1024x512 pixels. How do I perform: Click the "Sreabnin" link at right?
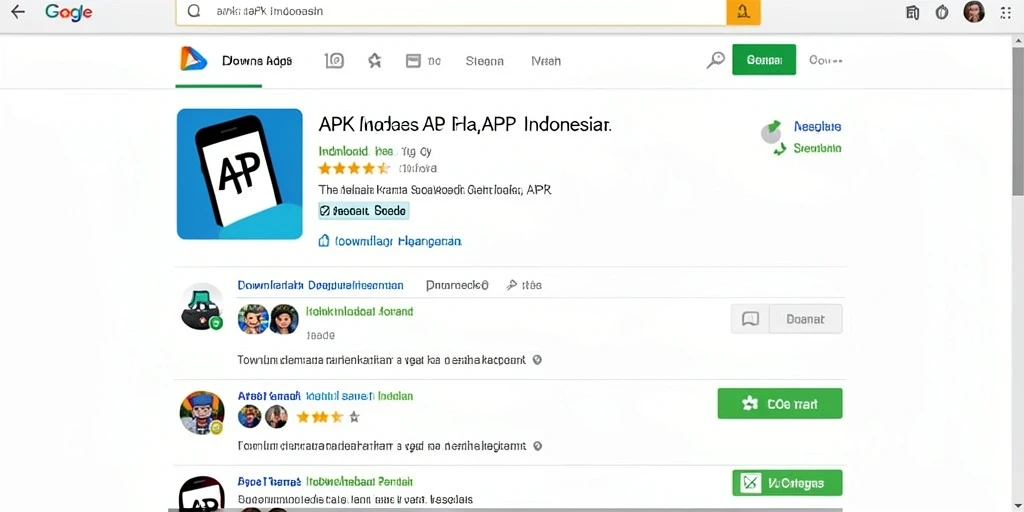pyautogui.click(x=817, y=148)
